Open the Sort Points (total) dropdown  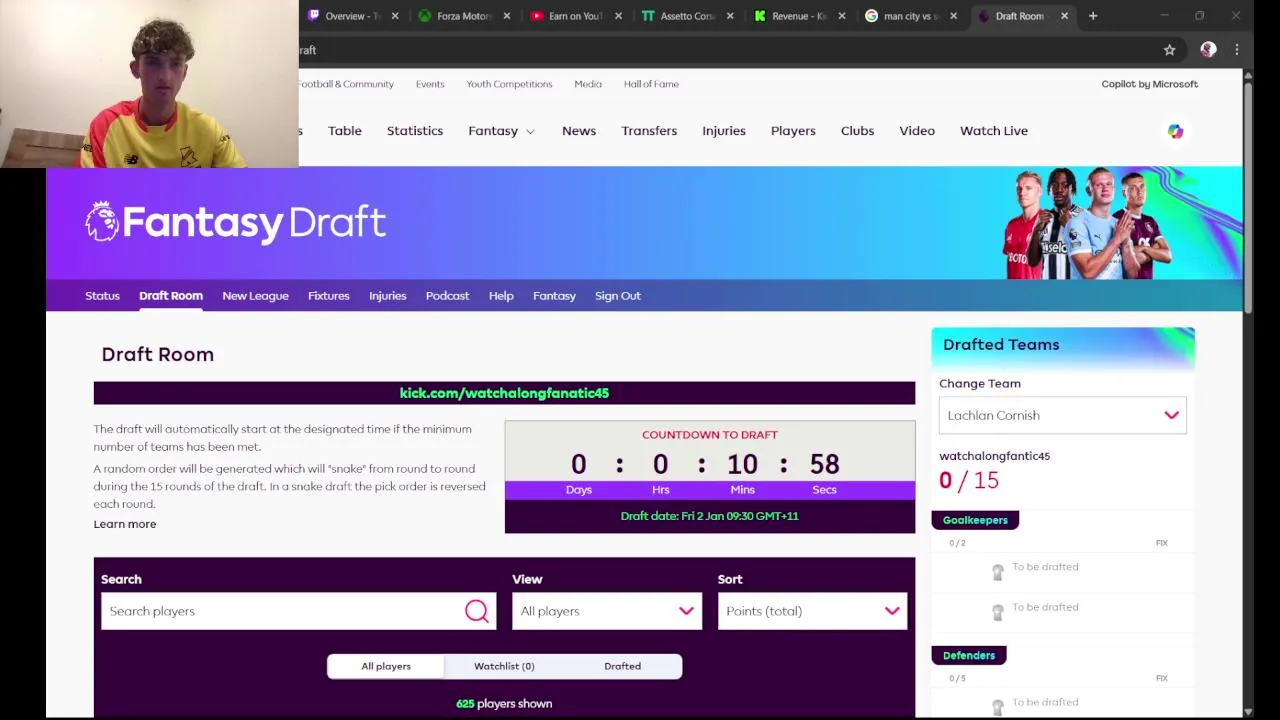(812, 611)
